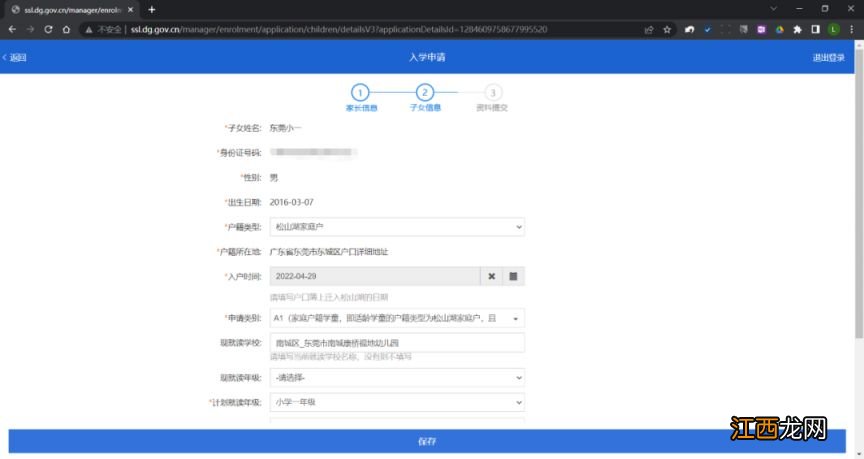The width and height of the screenshot is (864, 459).
Task: Click the page title 入学申请
Action: coord(427,57)
